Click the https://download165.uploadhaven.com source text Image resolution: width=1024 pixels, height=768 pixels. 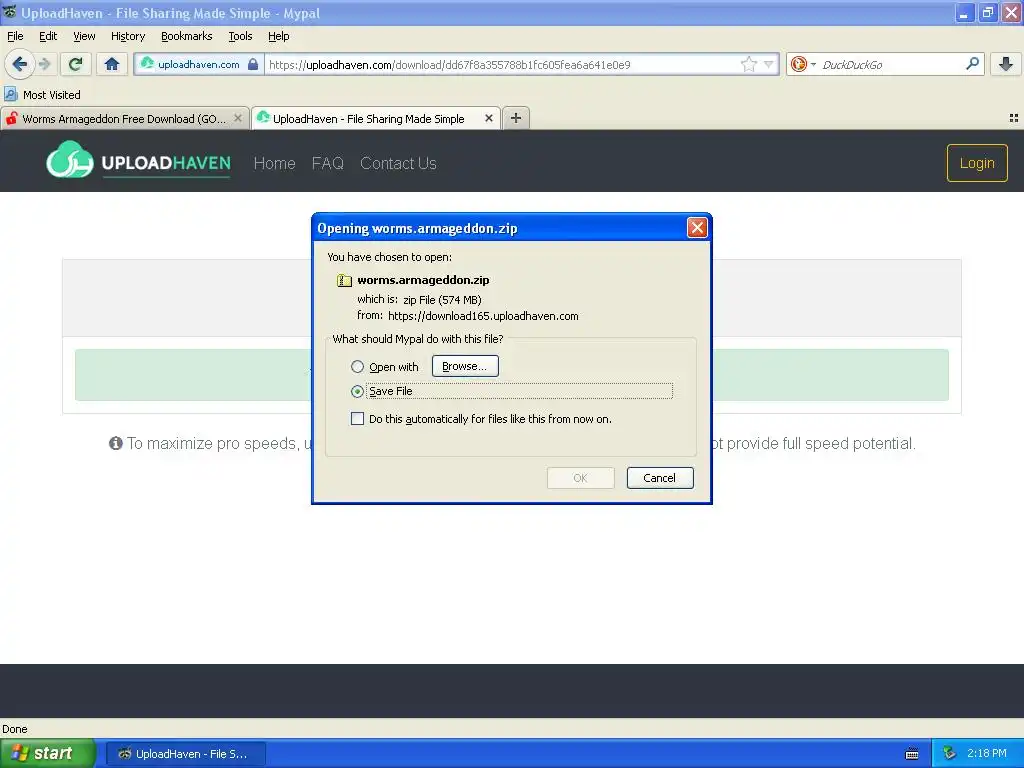pyautogui.click(x=483, y=316)
